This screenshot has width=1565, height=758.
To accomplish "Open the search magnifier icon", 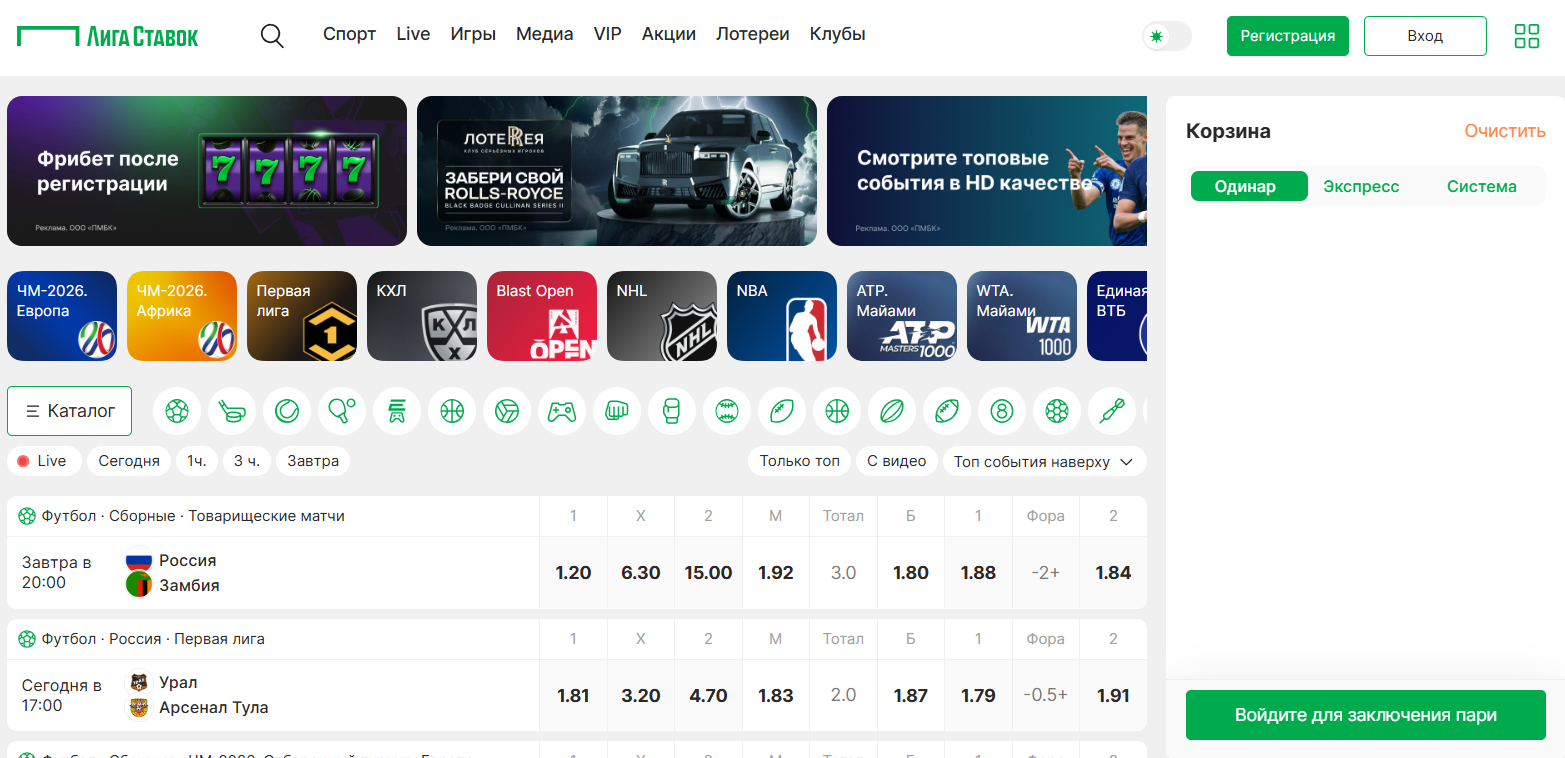I will click(272, 36).
